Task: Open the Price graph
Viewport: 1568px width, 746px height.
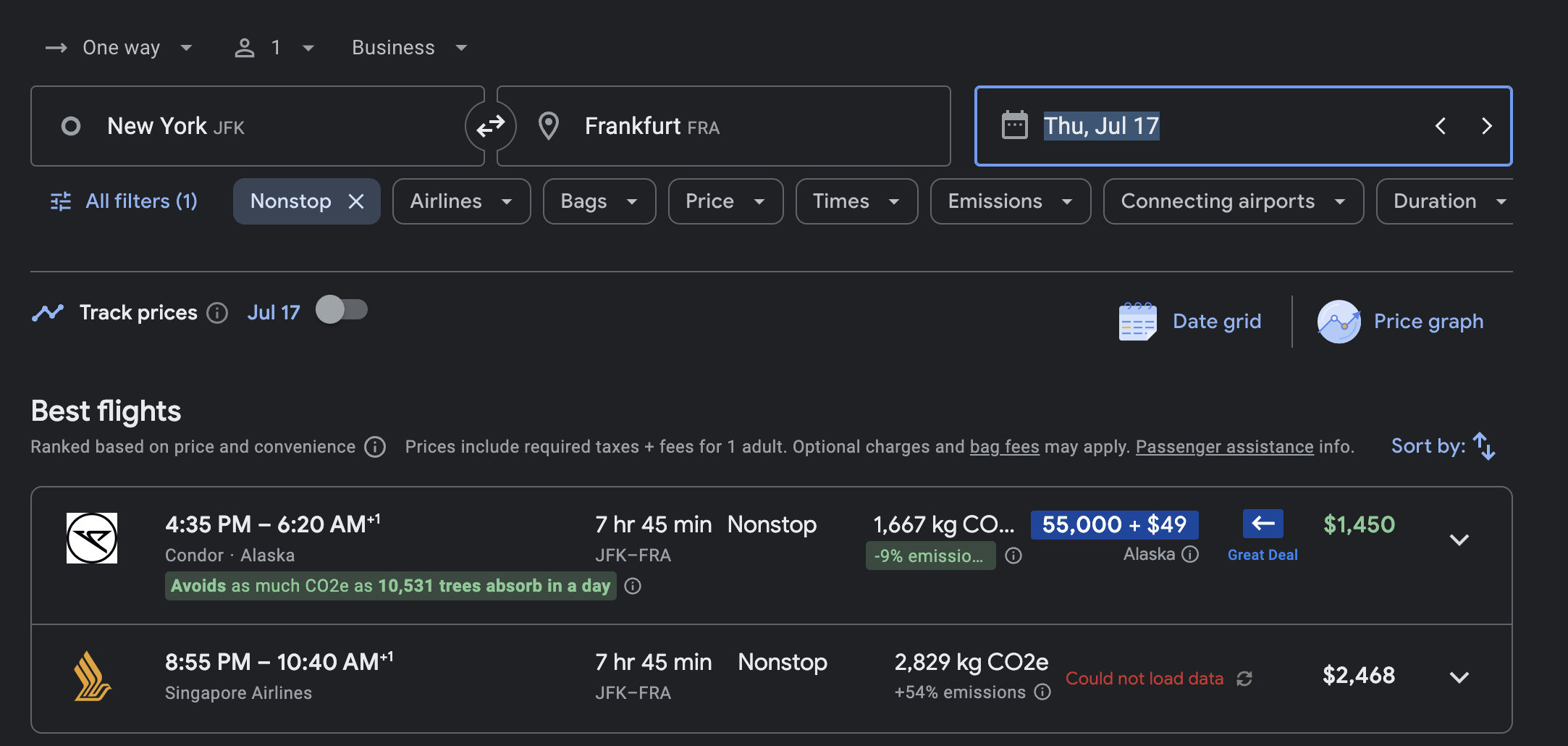Action: (x=1400, y=322)
